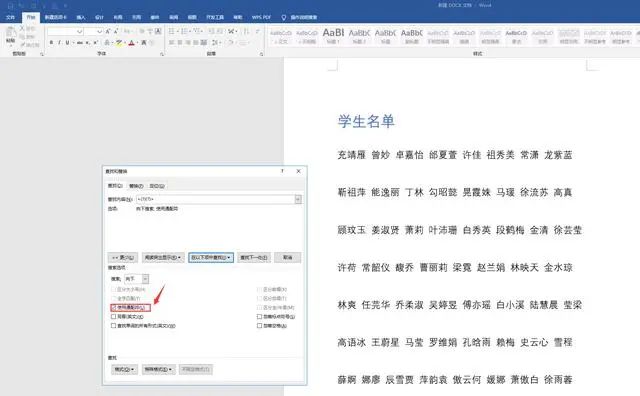640x396 pixels.
Task: Open the font group dialog launcher
Action: 162,54
